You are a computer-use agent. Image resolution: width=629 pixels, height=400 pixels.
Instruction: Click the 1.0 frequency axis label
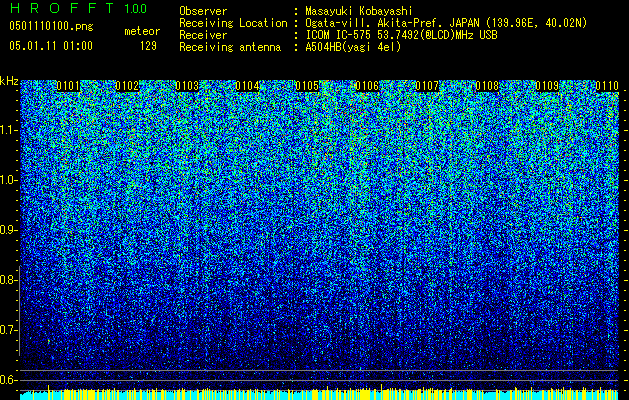(9, 180)
